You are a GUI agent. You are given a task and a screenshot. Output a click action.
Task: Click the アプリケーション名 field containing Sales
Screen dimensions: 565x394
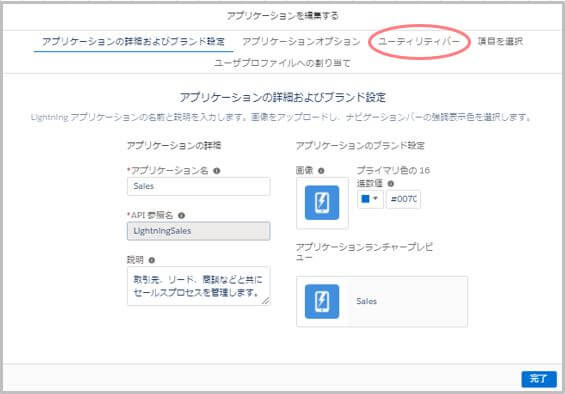[199, 186]
